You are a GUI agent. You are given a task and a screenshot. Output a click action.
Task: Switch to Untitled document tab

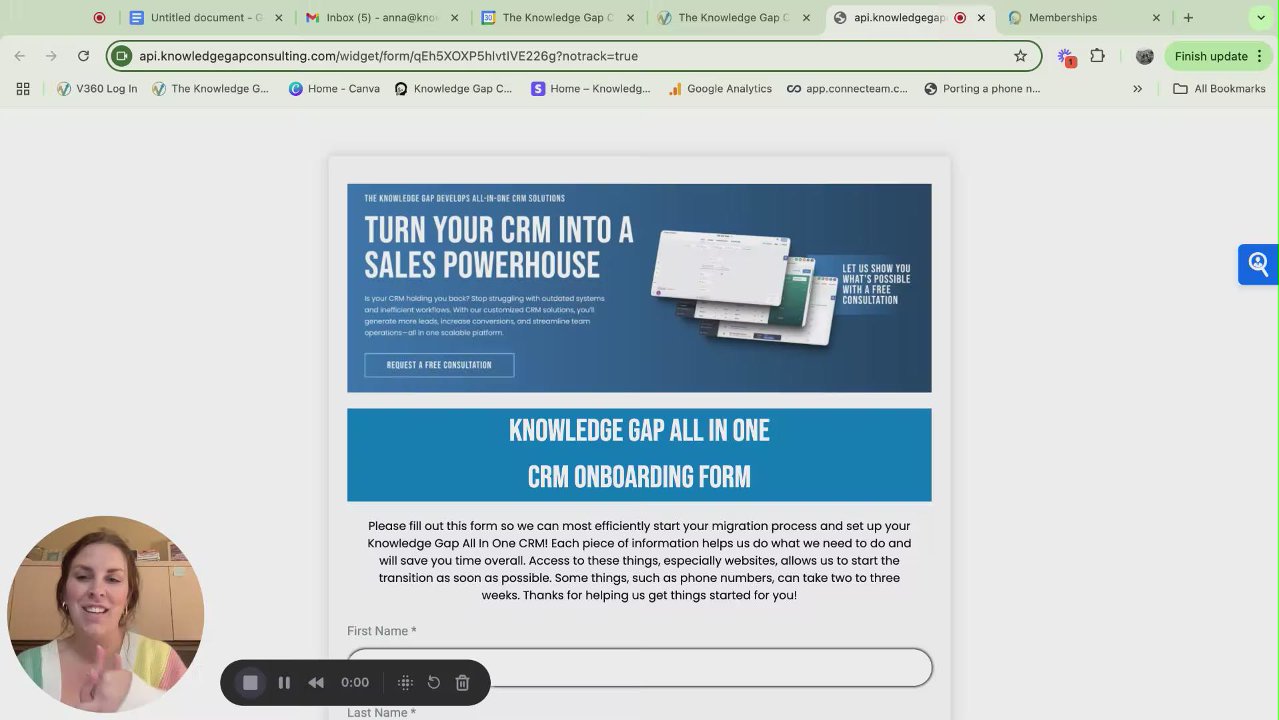[x=207, y=17]
